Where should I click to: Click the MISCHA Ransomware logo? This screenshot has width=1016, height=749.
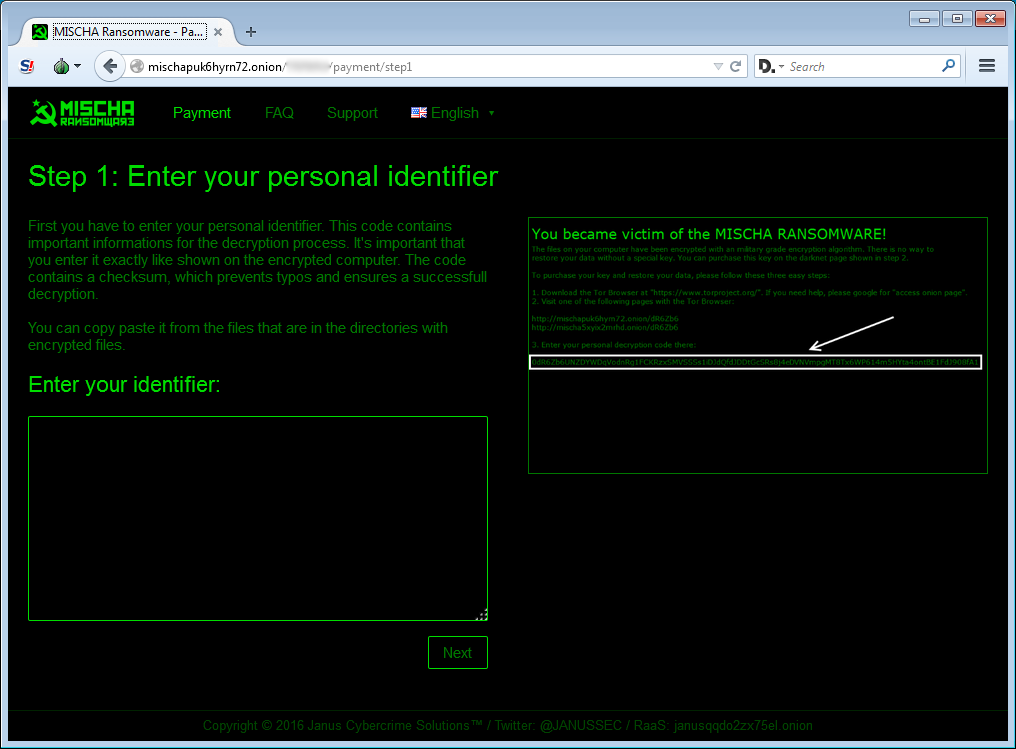coord(82,113)
